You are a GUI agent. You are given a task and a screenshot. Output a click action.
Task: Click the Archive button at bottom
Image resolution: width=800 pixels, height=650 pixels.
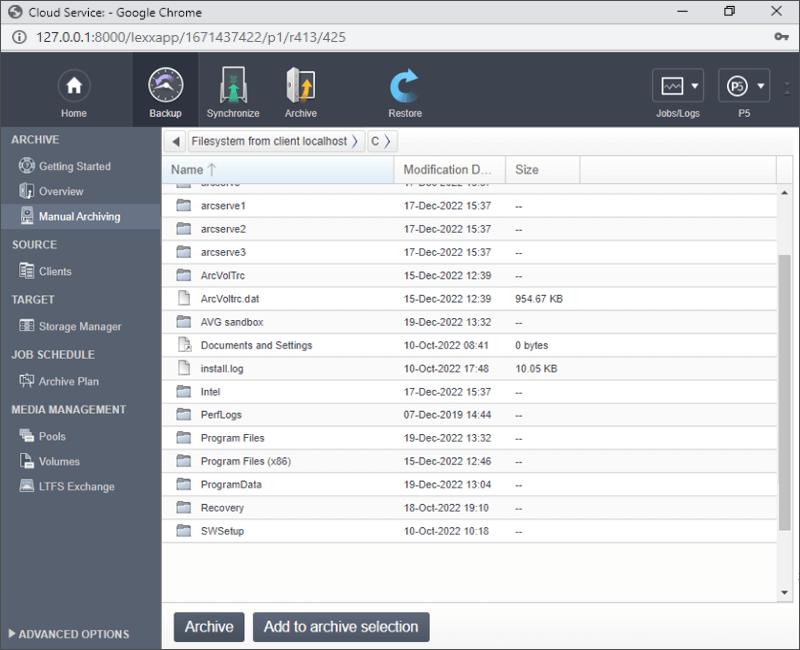tap(209, 627)
